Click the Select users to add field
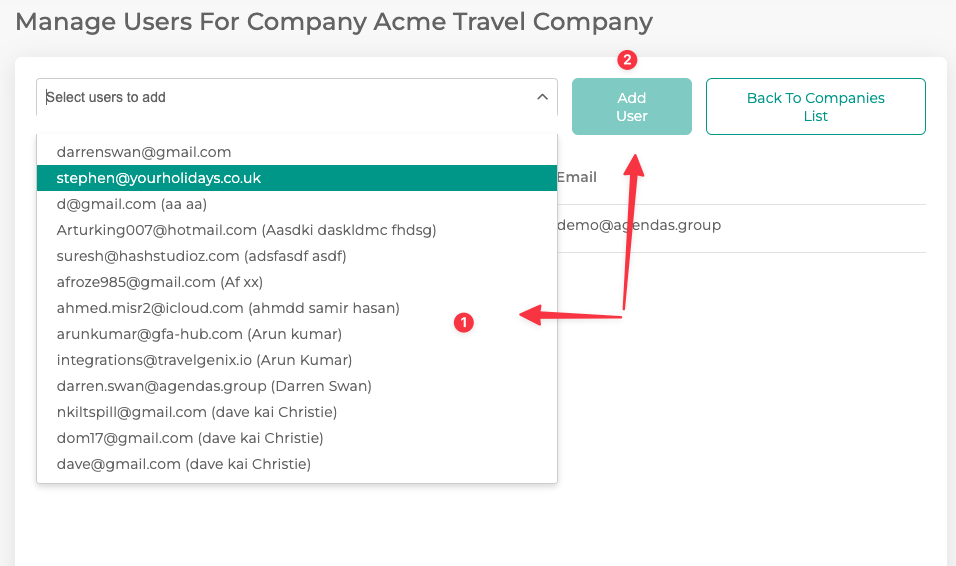The image size is (956, 566). (x=280, y=97)
